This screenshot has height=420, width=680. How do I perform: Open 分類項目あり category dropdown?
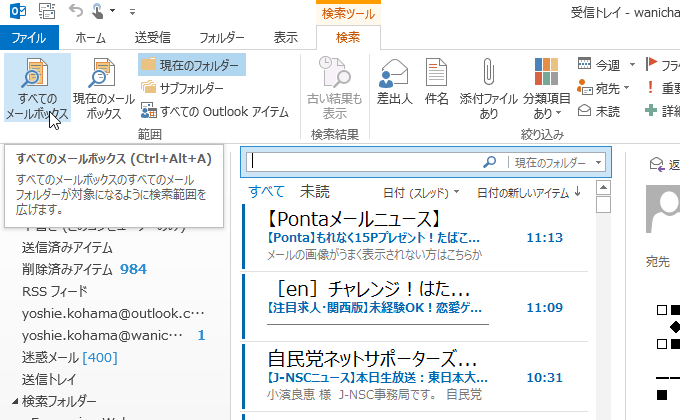pos(546,88)
